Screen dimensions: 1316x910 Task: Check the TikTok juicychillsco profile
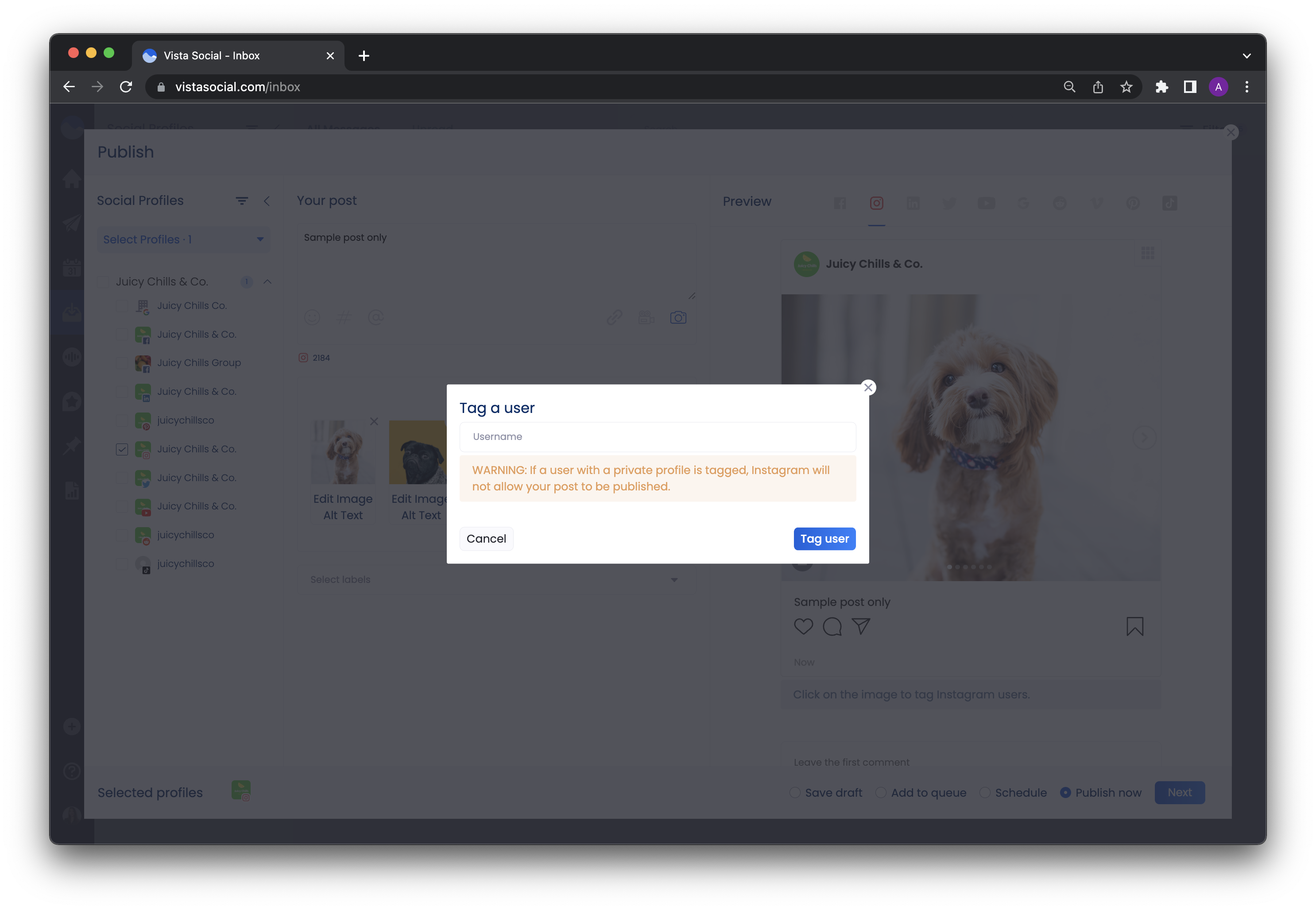(122, 563)
